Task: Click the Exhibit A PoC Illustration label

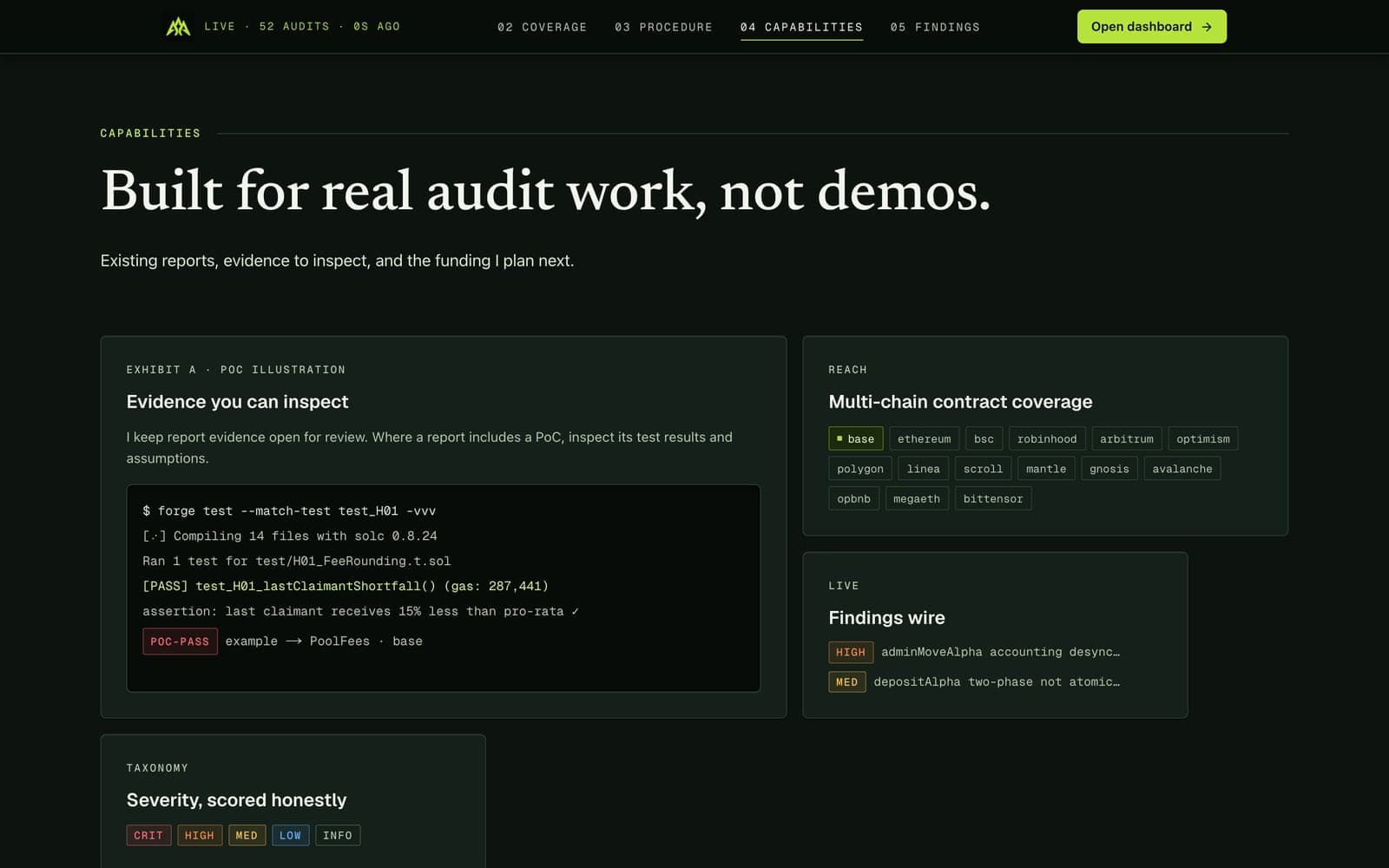Action: tap(235, 370)
